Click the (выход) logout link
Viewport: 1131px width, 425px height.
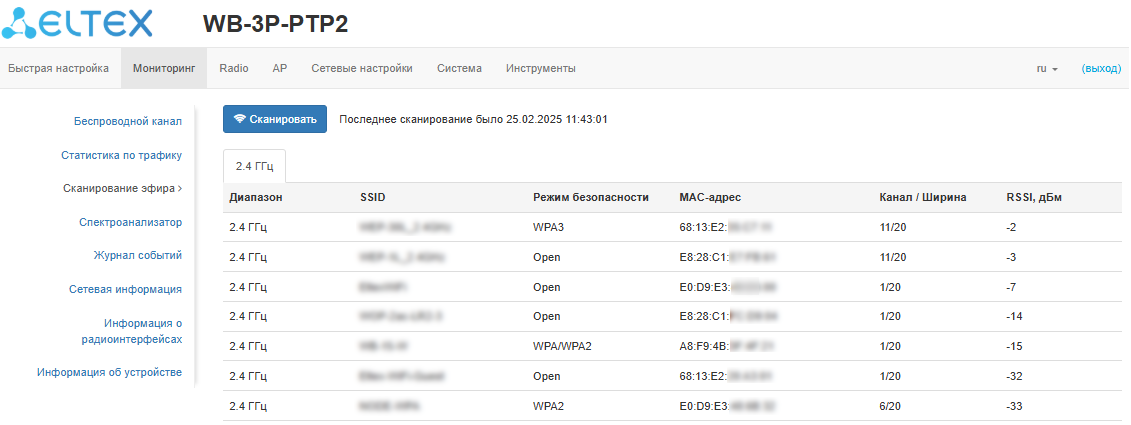coord(1101,69)
